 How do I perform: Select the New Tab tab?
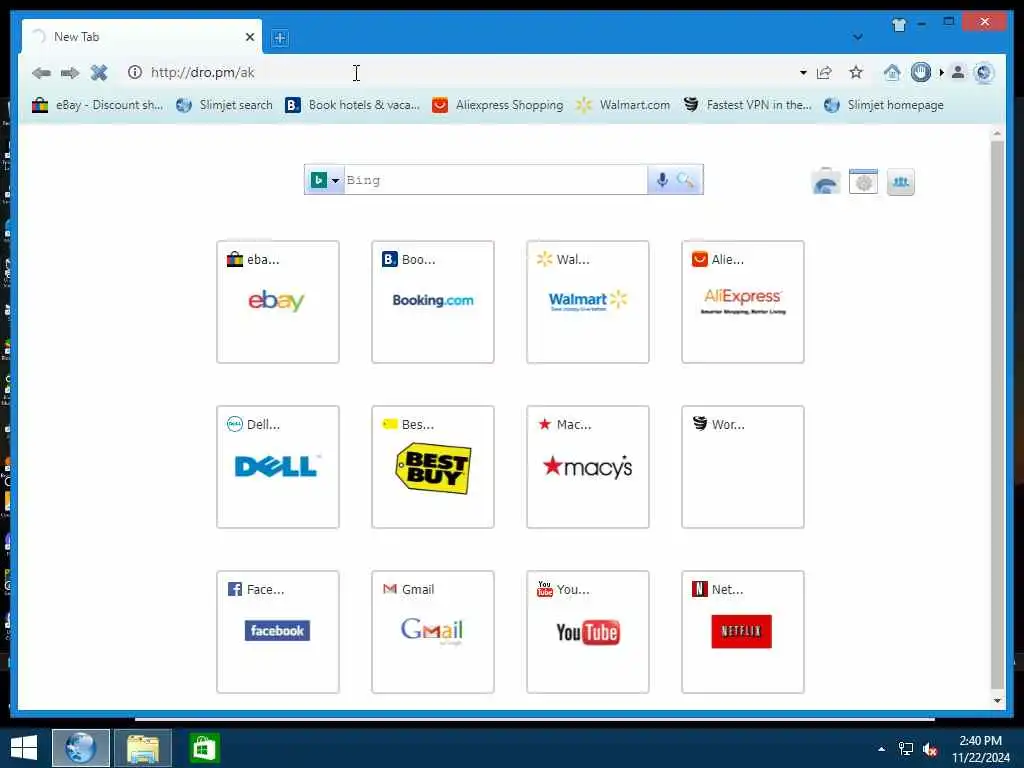[x=142, y=37]
